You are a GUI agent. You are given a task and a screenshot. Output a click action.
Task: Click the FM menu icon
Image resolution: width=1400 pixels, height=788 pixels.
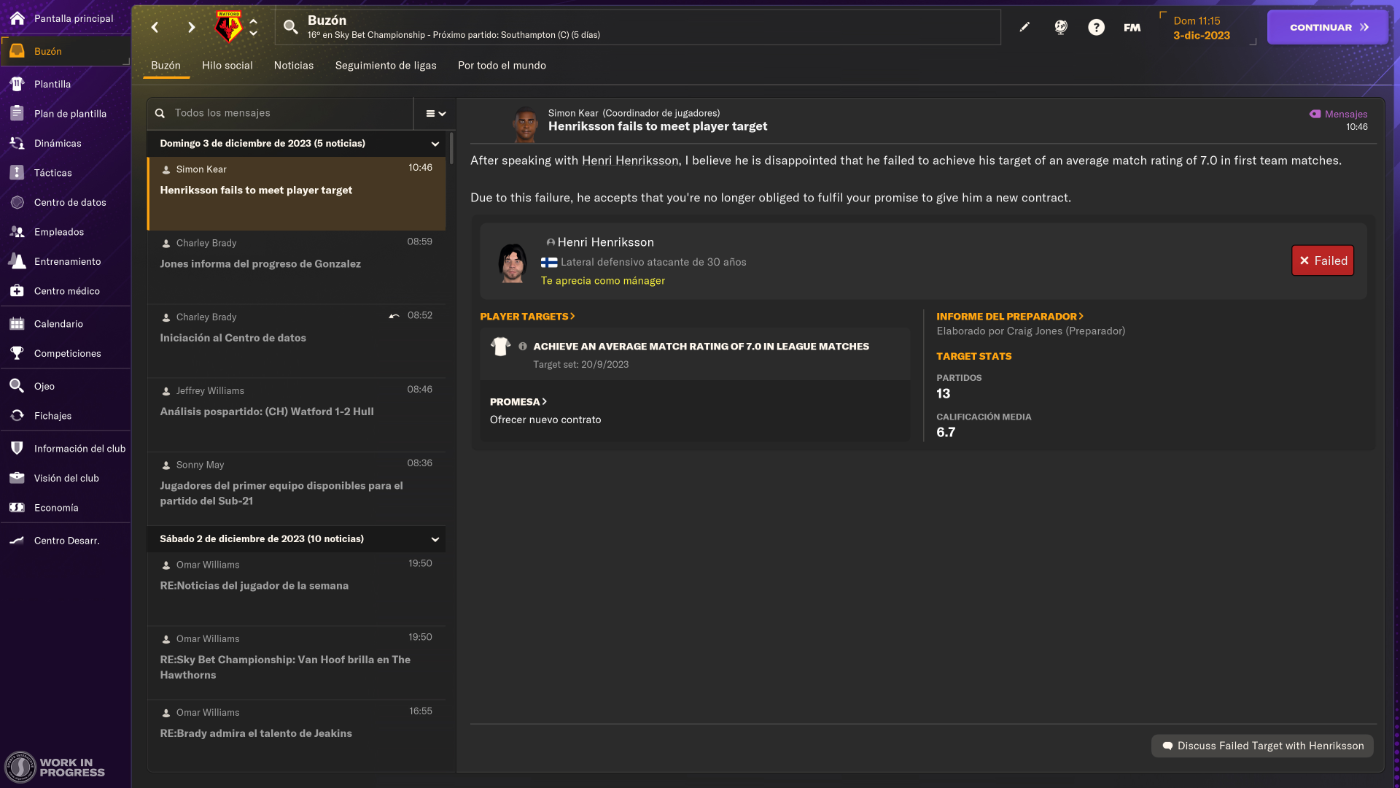(x=1132, y=27)
